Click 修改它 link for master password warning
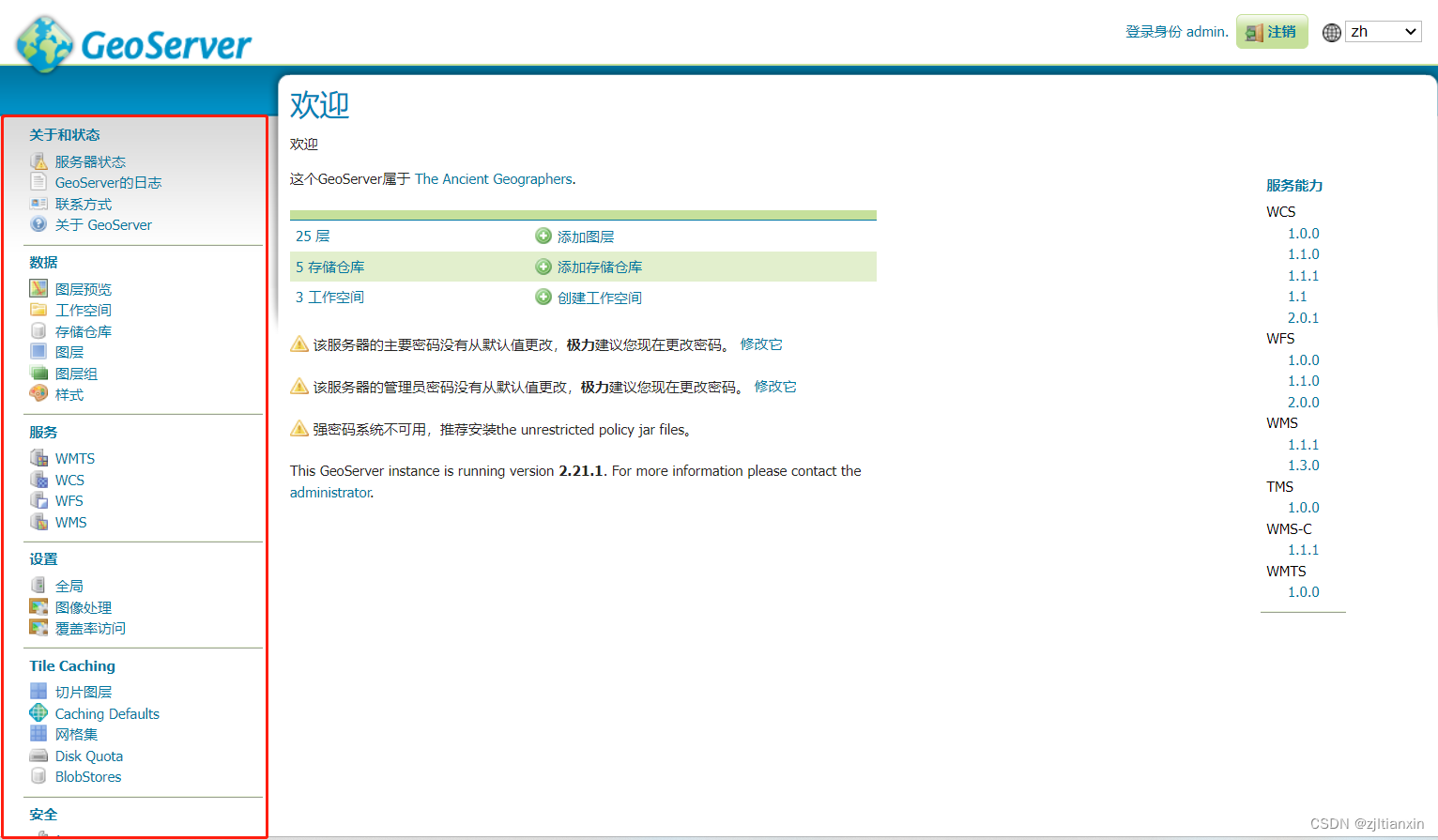The height and width of the screenshot is (840, 1438). tap(761, 344)
